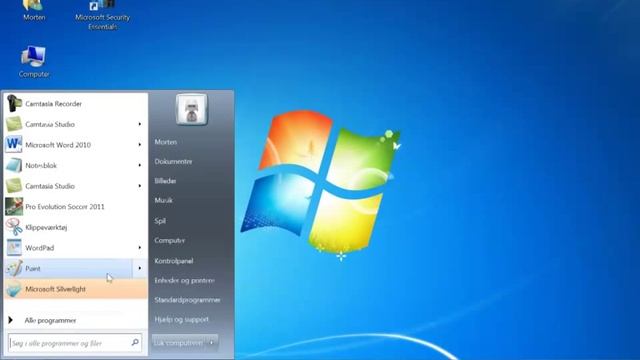Click the Microsoft Silverlight icon
The height and width of the screenshot is (360, 640).
coord(14,289)
